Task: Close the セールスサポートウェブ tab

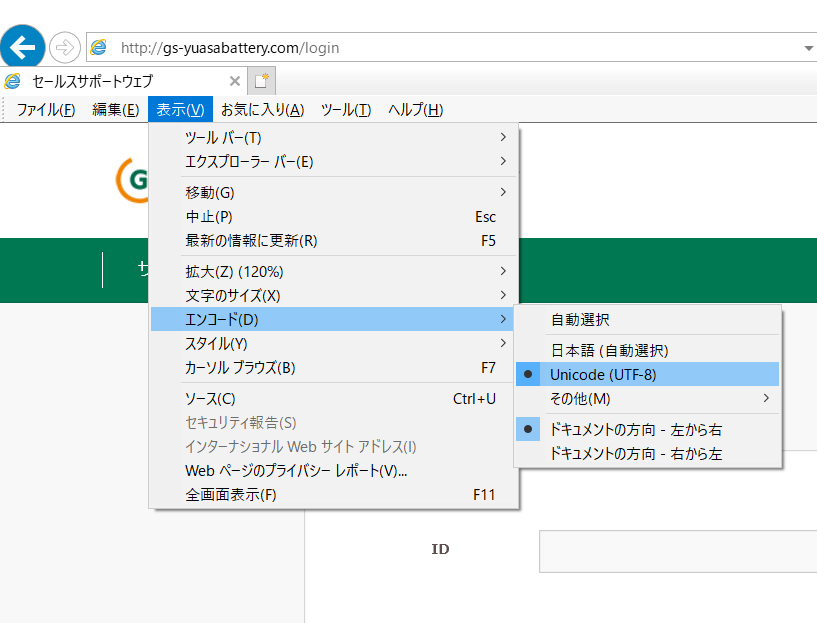Action: [234, 81]
